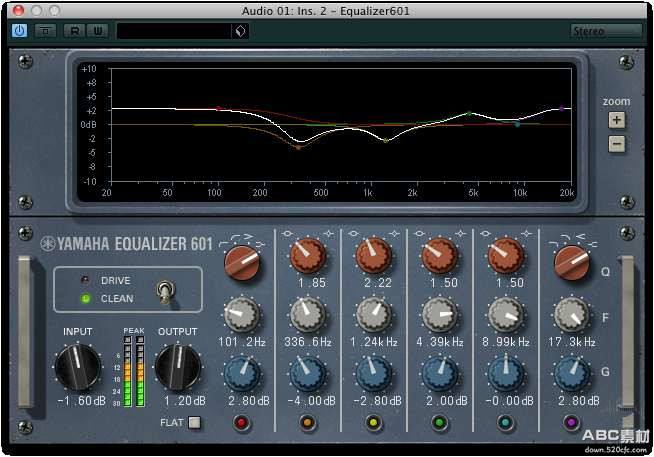Toggle the purple band 6 enable LED
This screenshot has width=654, height=457.
tap(571, 423)
